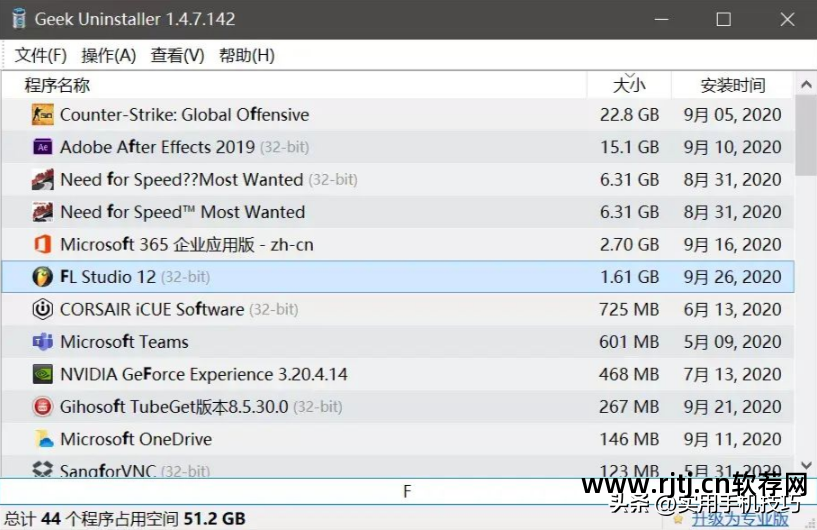Viewport: 817px width, 530px height.
Task: Click install date 9月 16, 2020
Action: coord(733,244)
